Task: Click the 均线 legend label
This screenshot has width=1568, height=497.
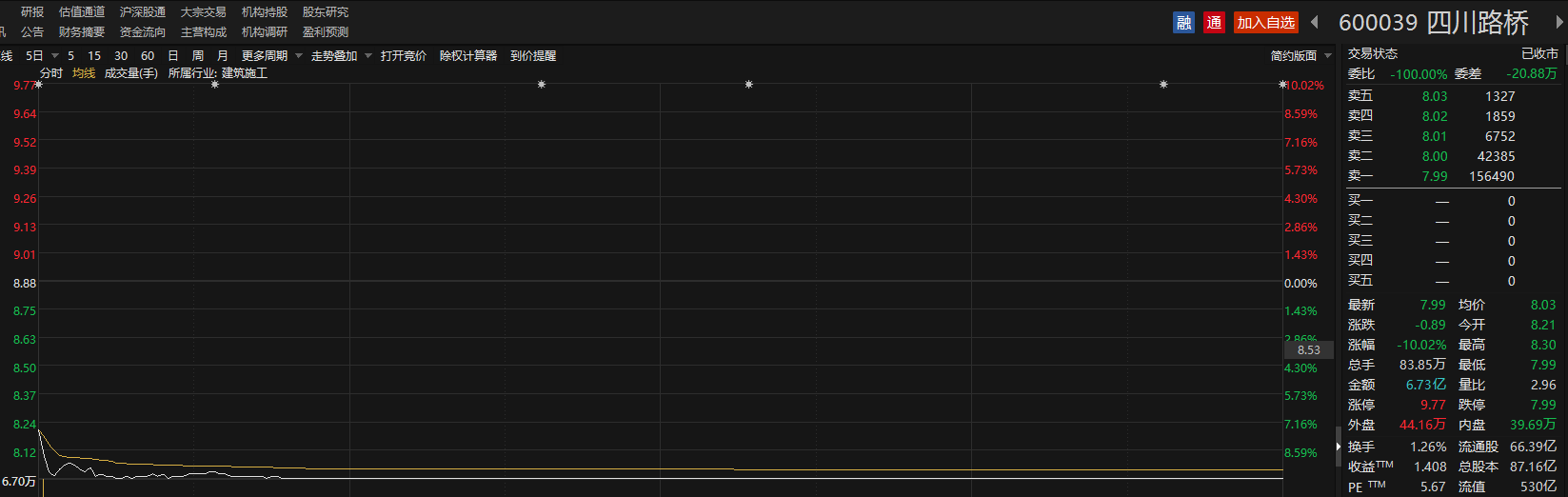Action: point(84,73)
